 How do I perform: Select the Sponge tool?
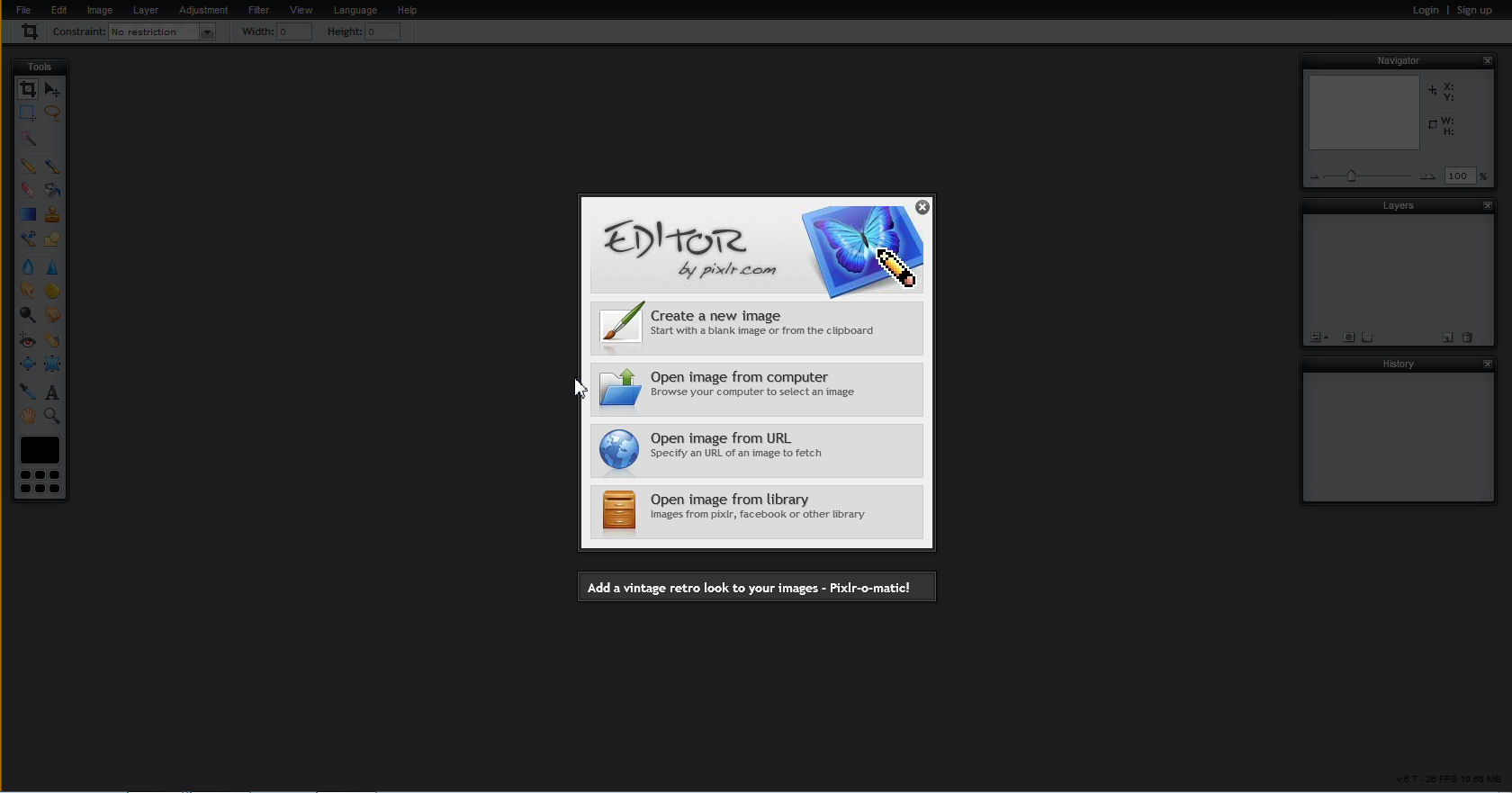(x=52, y=291)
